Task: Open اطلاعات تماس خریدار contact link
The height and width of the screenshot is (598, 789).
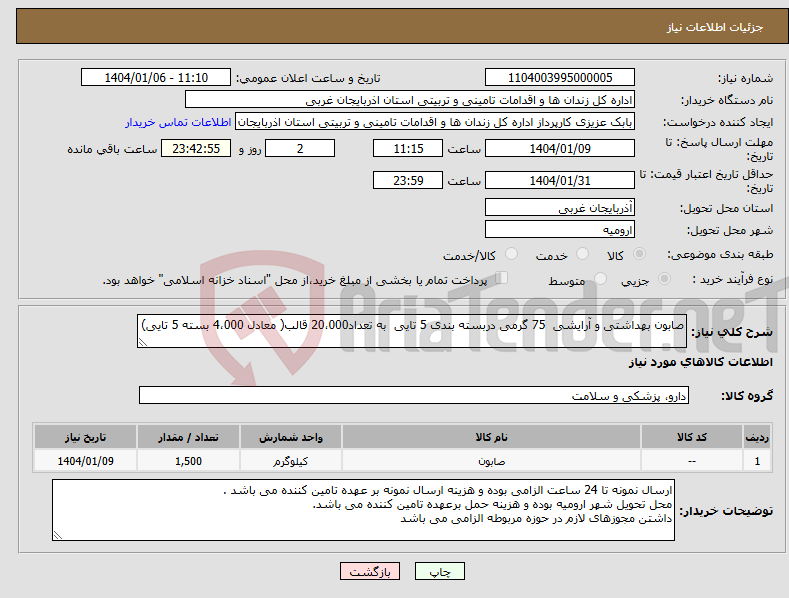Action: [x=178, y=122]
